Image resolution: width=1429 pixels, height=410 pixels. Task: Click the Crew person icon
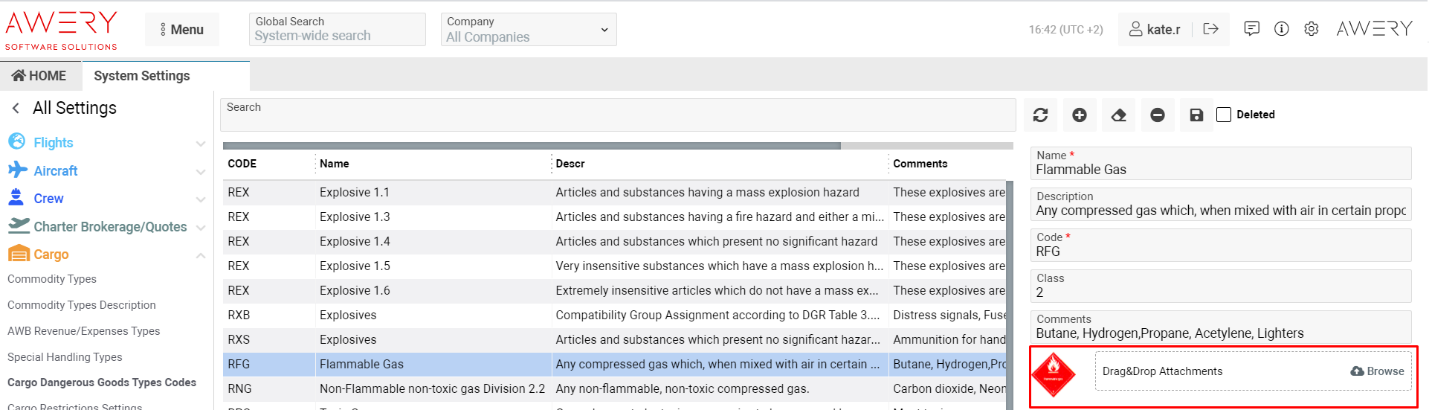tap(17, 198)
